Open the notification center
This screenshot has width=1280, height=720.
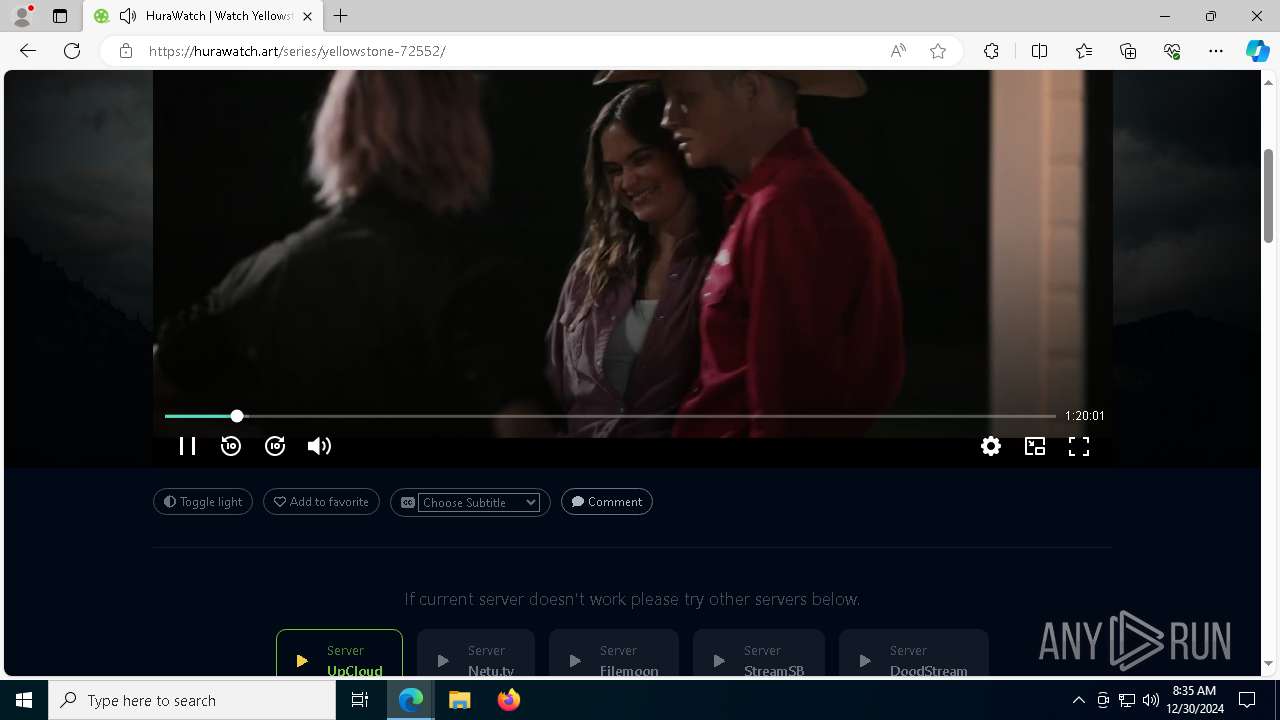[1248, 700]
